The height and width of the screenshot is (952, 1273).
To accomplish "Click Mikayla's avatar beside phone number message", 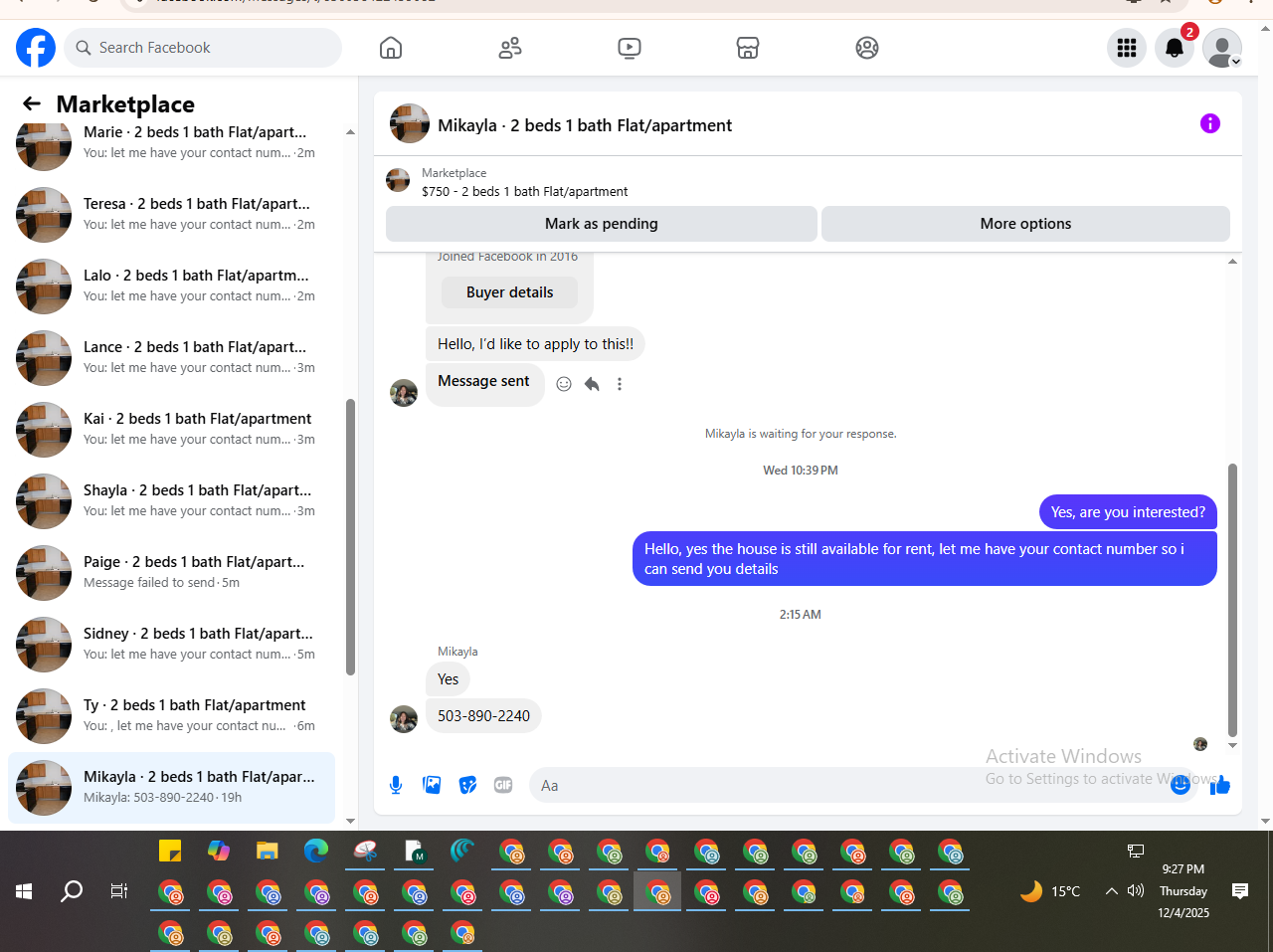I will [404, 719].
